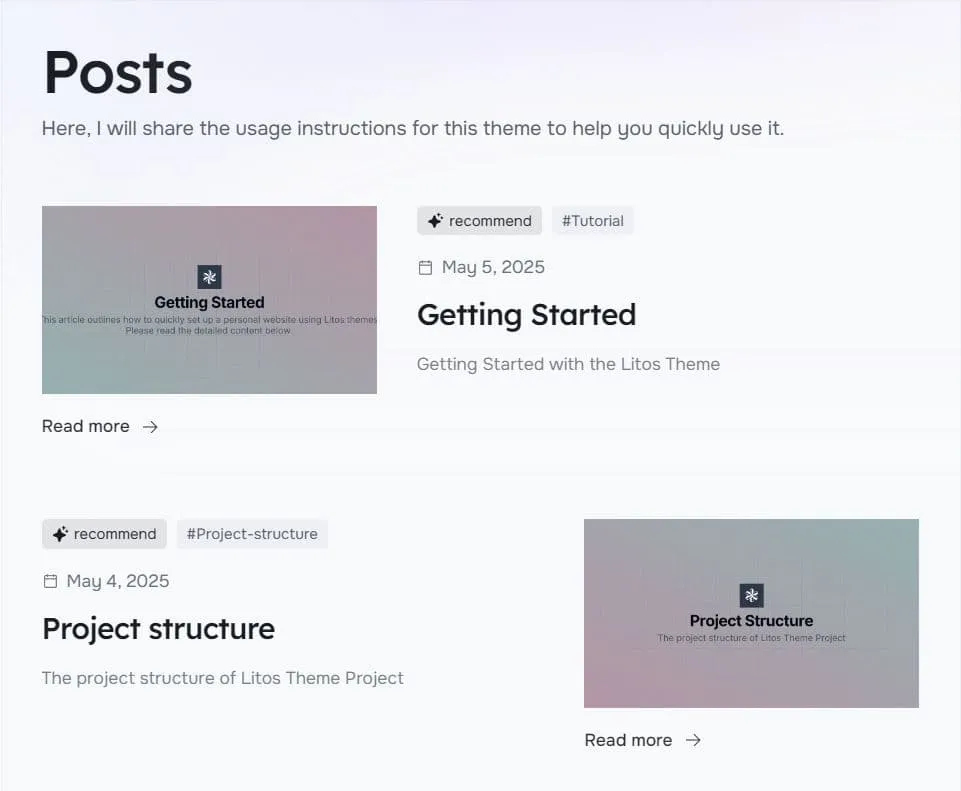Click the sparkle icon on Project structure's recommend tag
This screenshot has width=961, height=791.
point(60,534)
